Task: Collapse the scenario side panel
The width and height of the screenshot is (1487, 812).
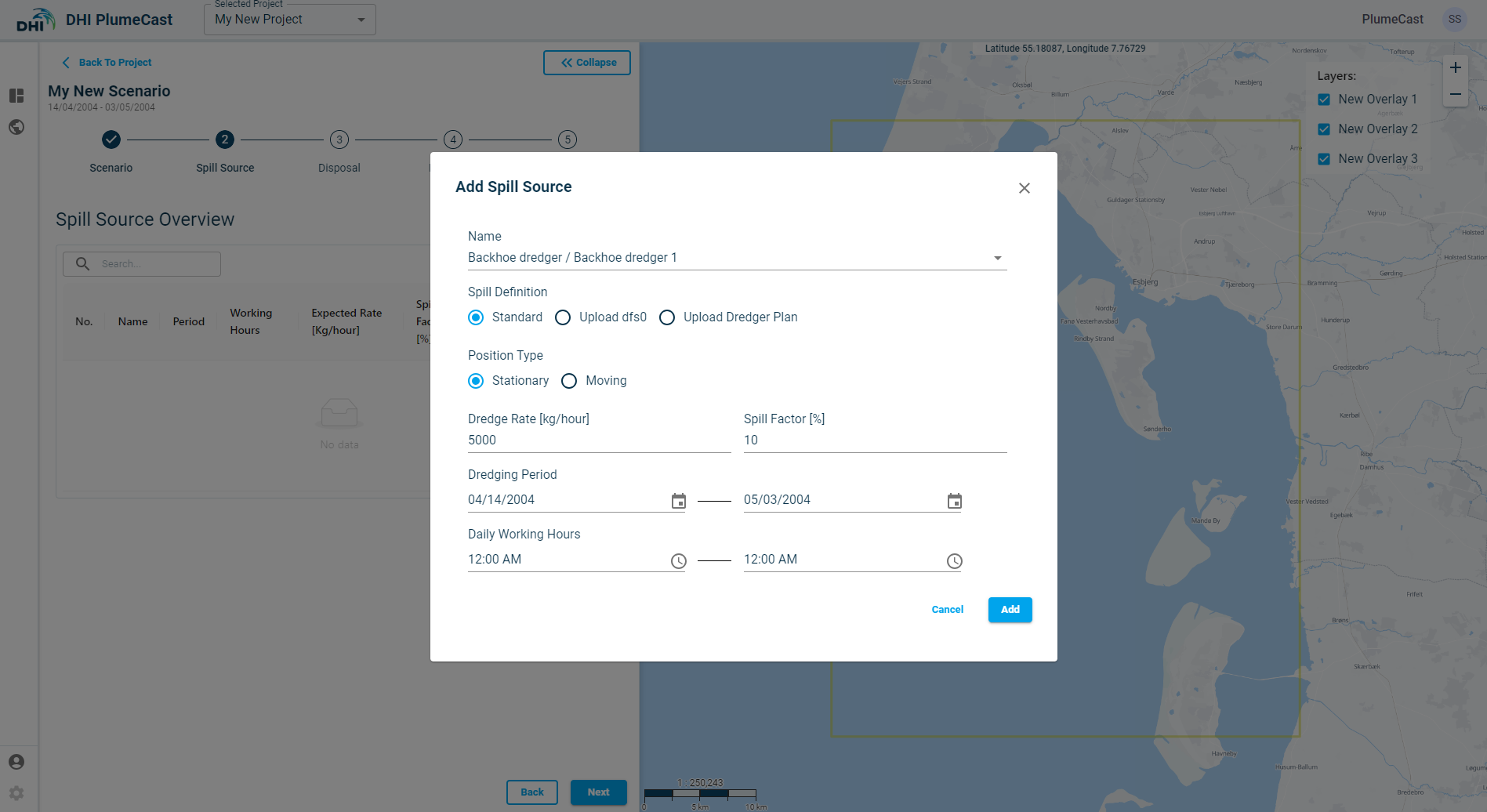Action: (587, 63)
